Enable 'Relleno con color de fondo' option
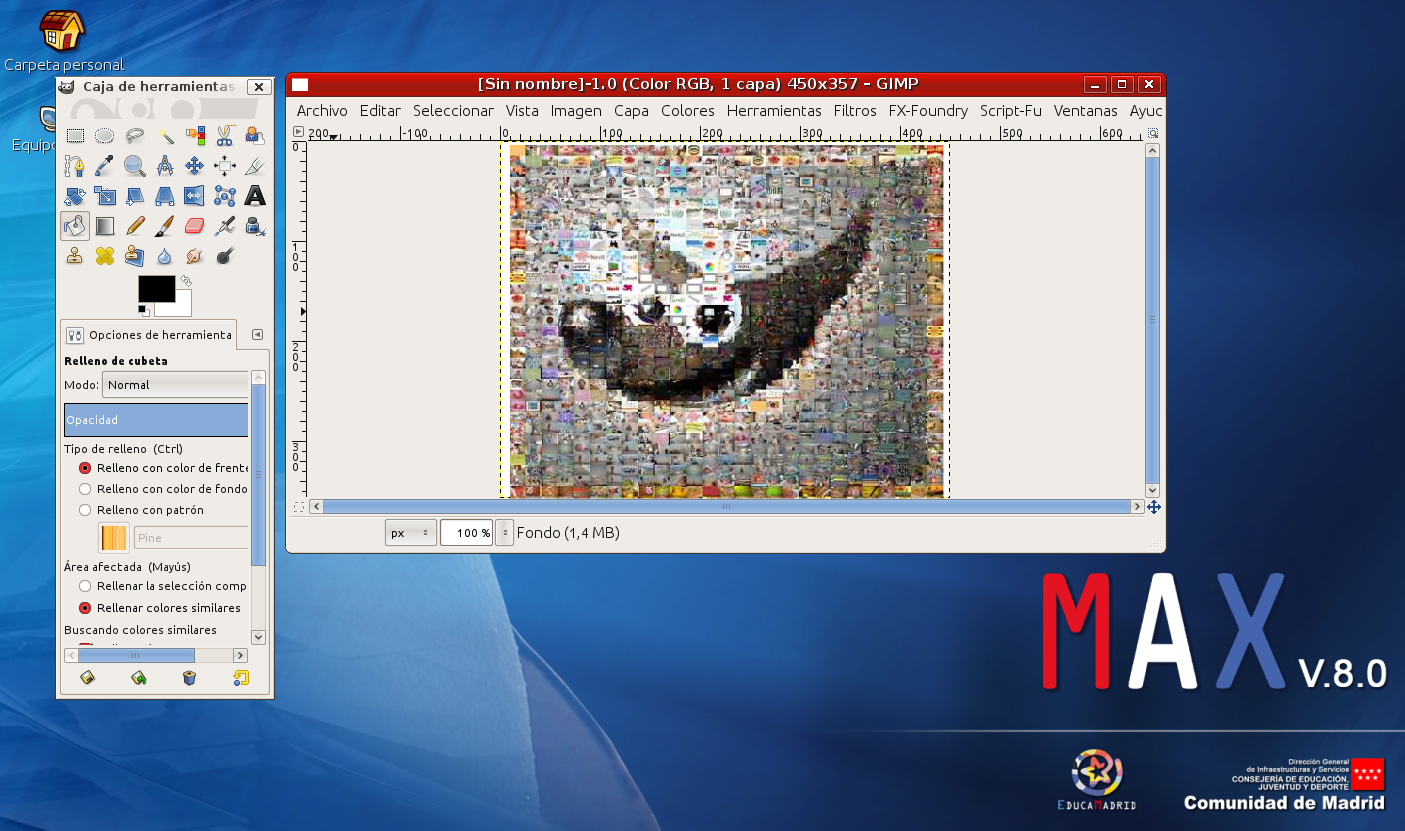Viewport: 1405px width, 831px height. 85,489
